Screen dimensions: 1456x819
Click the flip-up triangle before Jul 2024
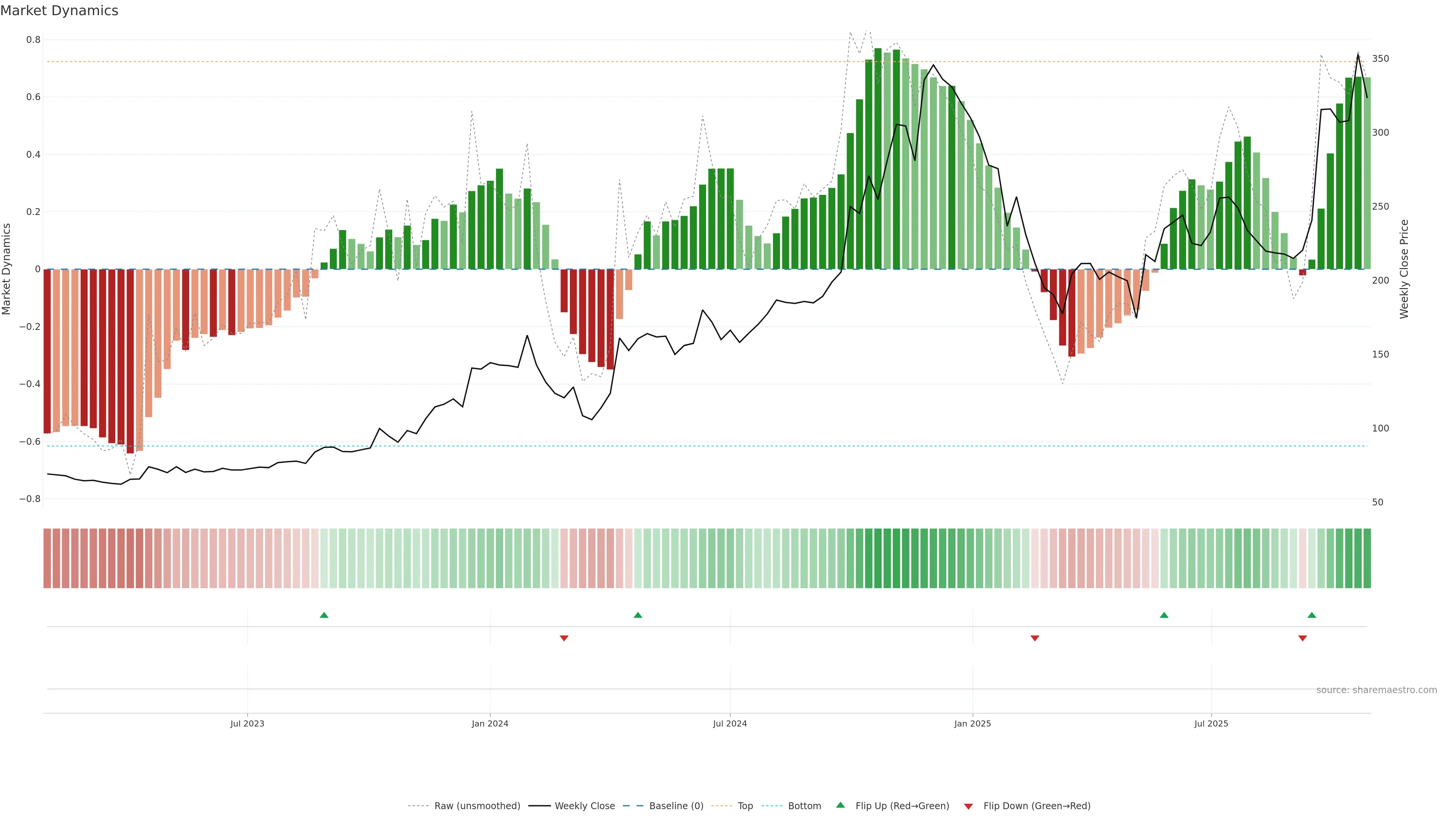[637, 615]
